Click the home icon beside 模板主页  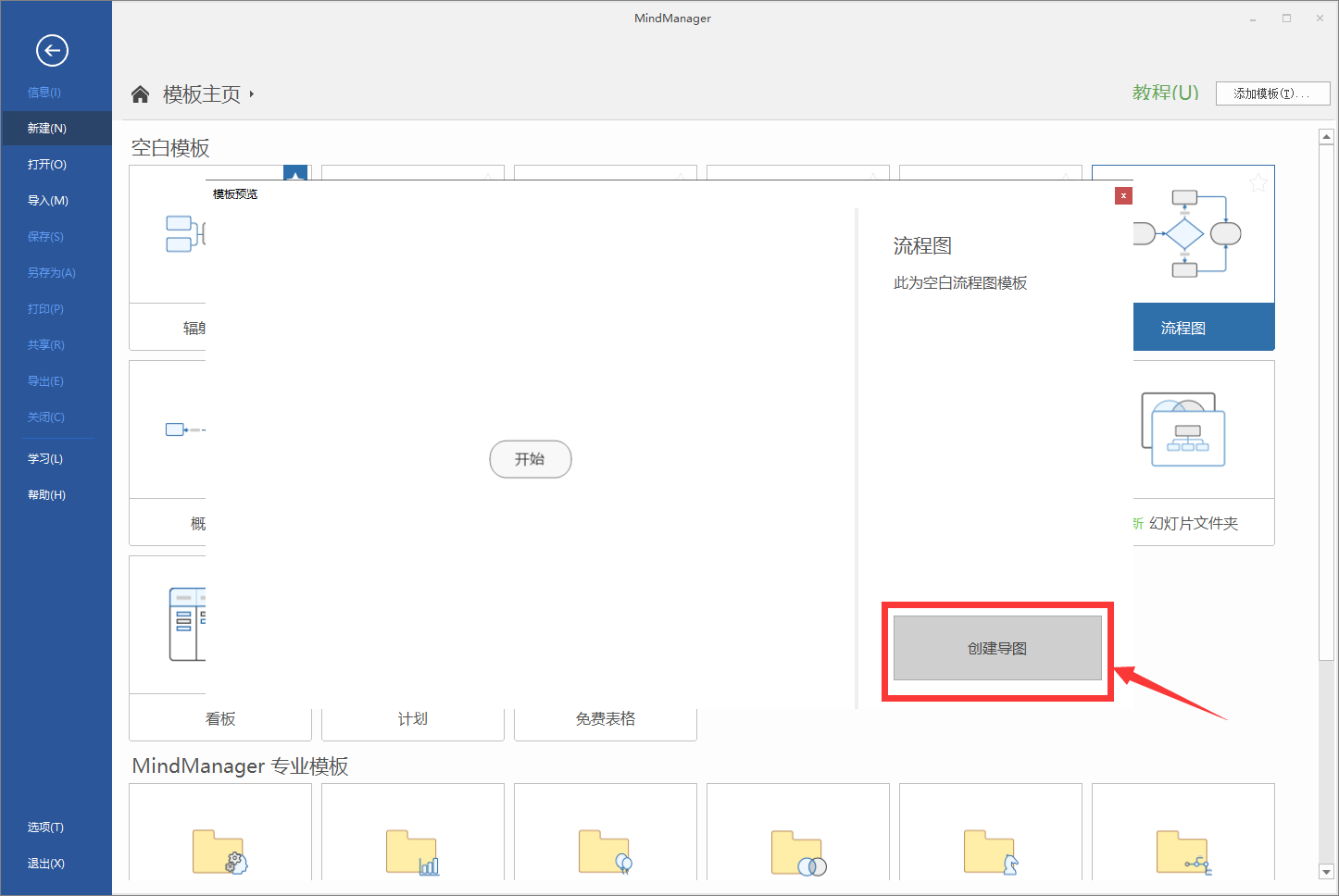[x=141, y=93]
